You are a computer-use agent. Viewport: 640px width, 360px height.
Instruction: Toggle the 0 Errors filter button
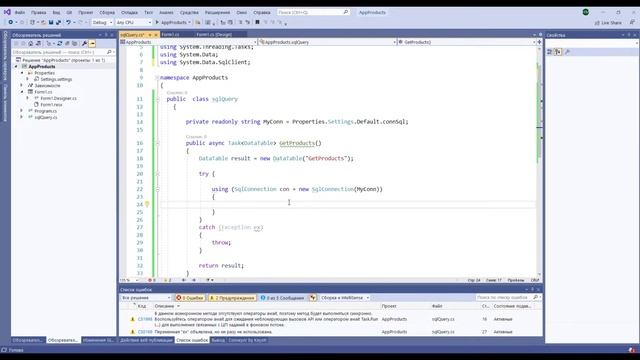[x=190, y=298]
